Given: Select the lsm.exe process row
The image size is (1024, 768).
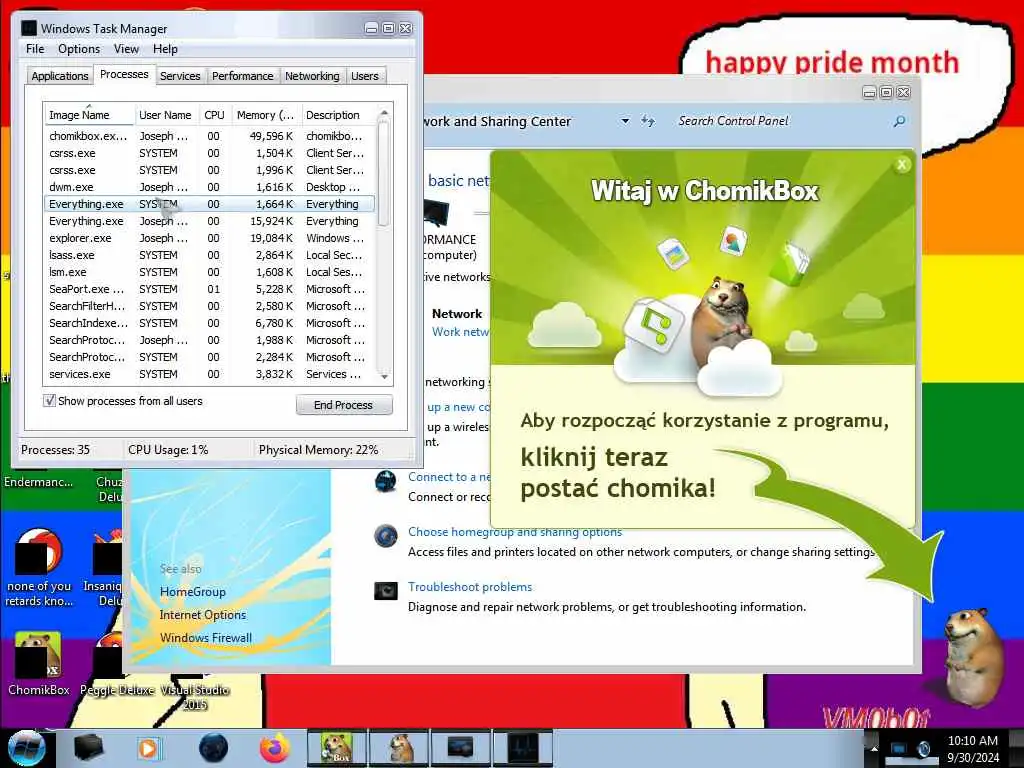Looking at the screenshot, I should coord(209,272).
